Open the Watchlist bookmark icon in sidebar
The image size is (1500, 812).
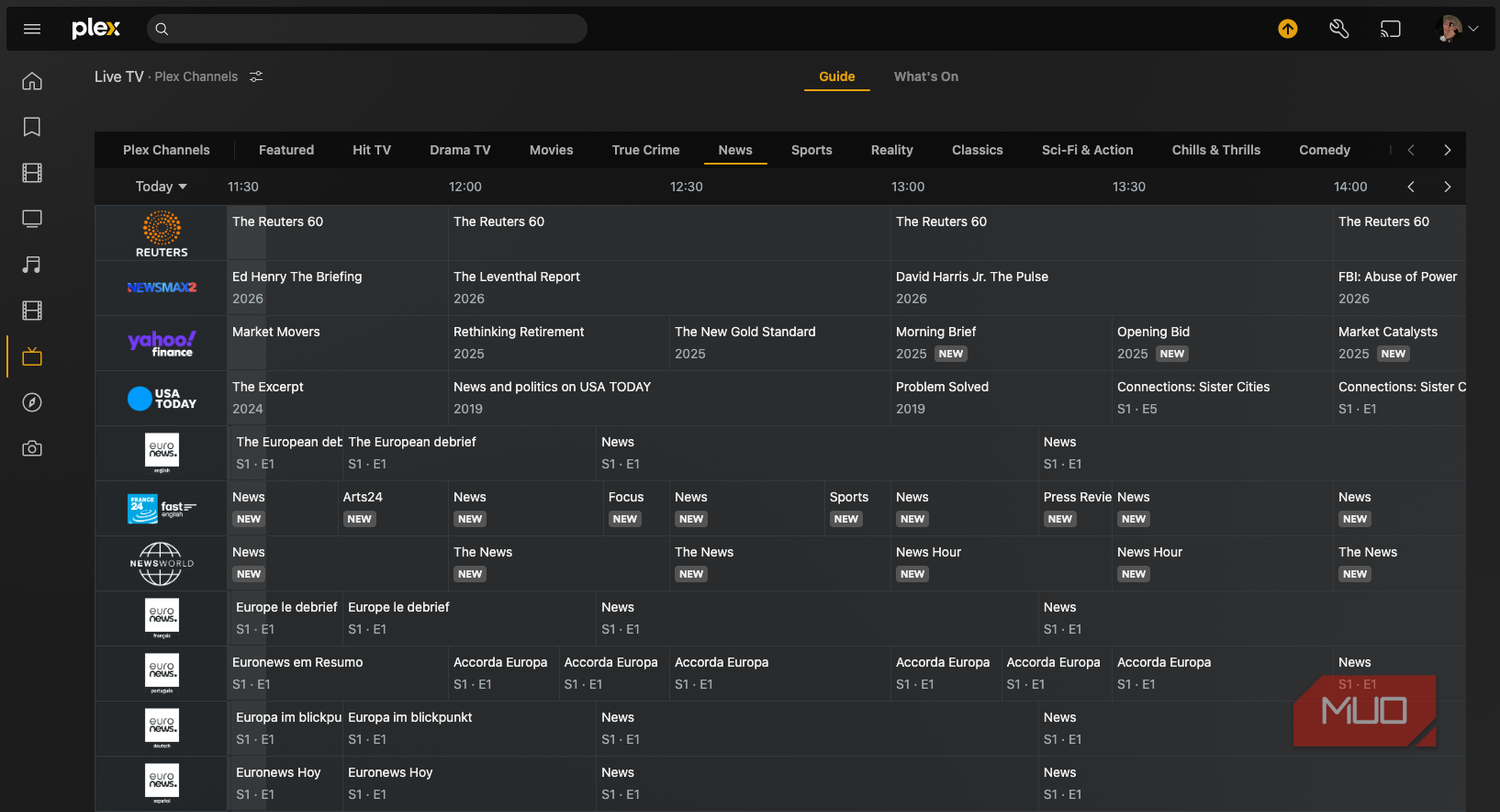coord(32,127)
